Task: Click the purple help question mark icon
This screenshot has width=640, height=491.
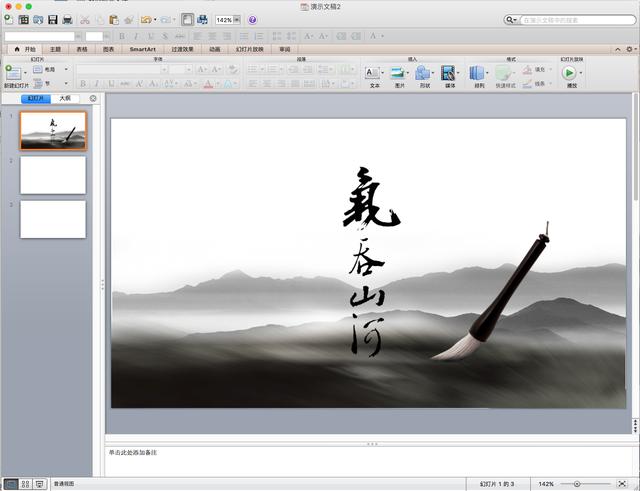Action: pos(252,20)
